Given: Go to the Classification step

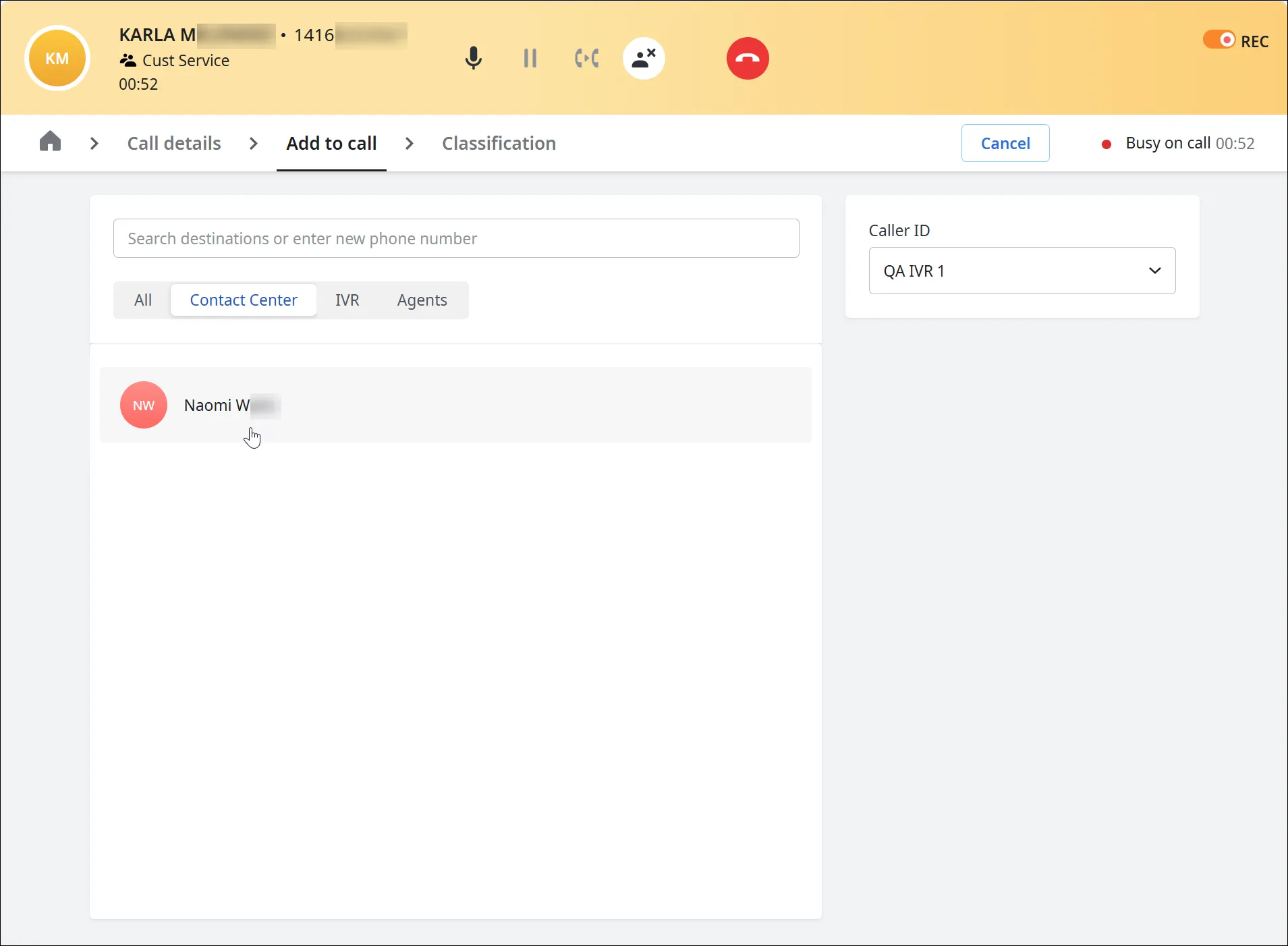Looking at the screenshot, I should coord(499,143).
